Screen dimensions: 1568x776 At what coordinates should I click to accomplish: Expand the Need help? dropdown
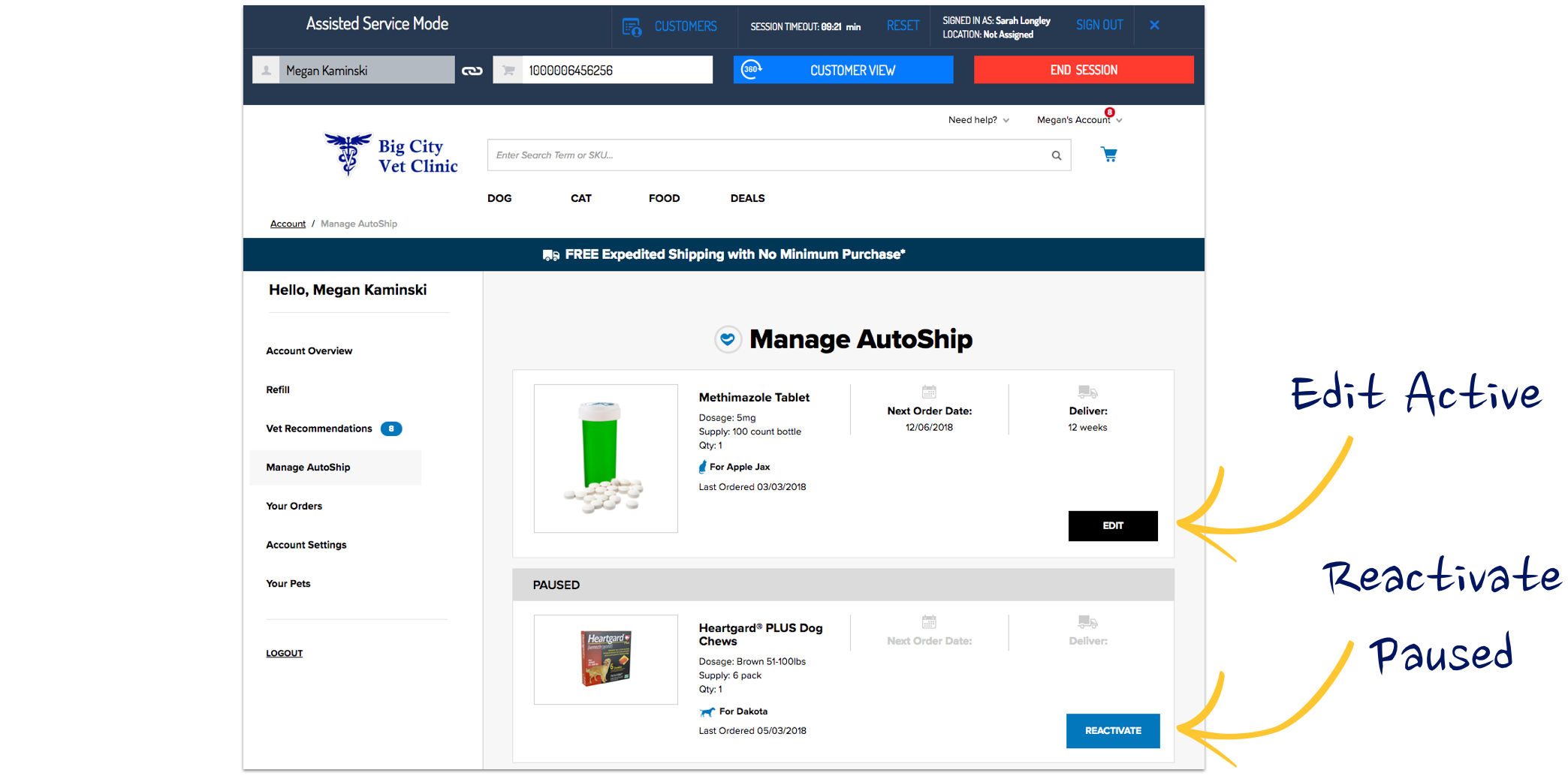[978, 120]
